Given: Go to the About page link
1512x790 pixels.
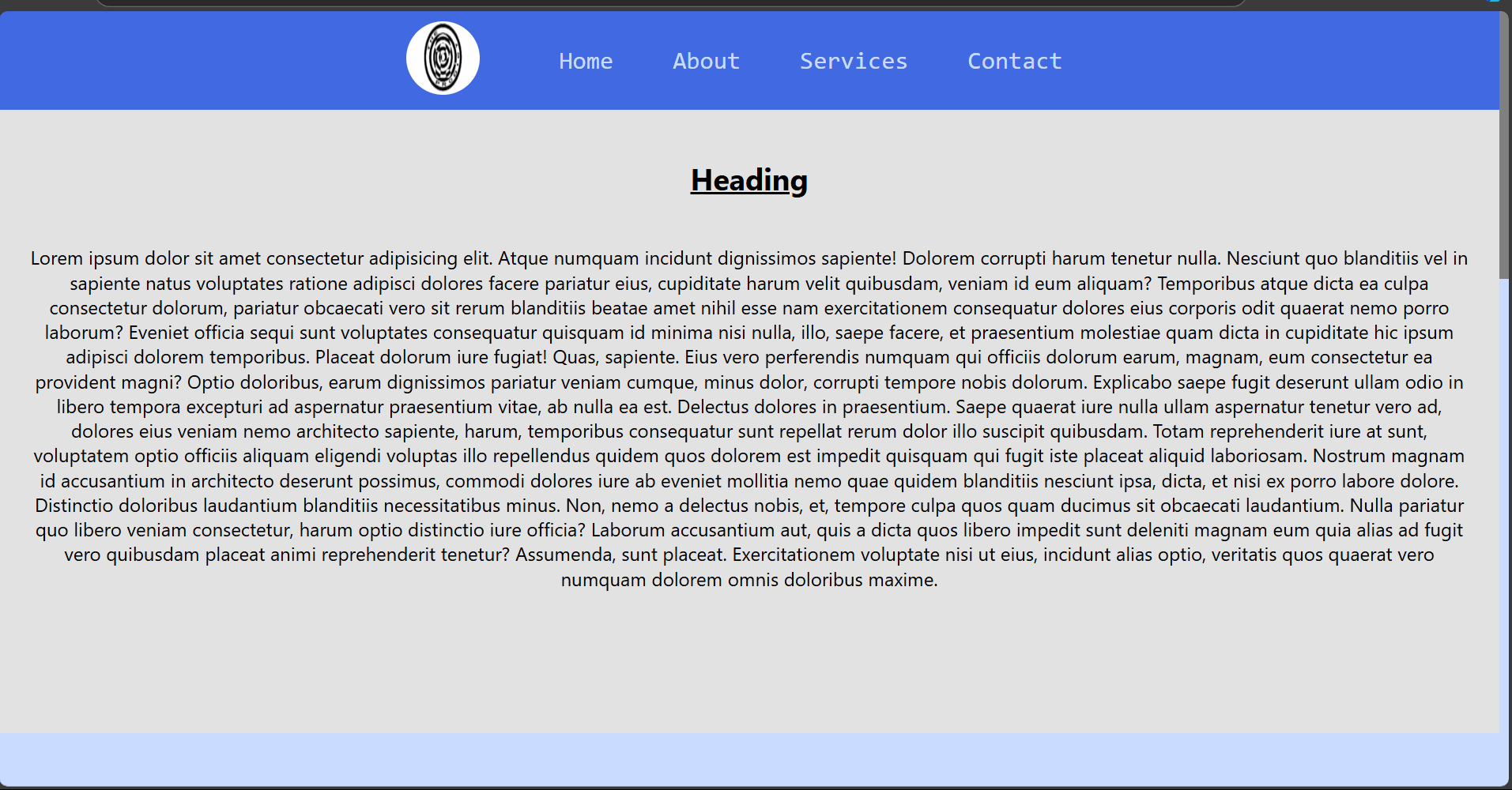Looking at the screenshot, I should pos(706,61).
